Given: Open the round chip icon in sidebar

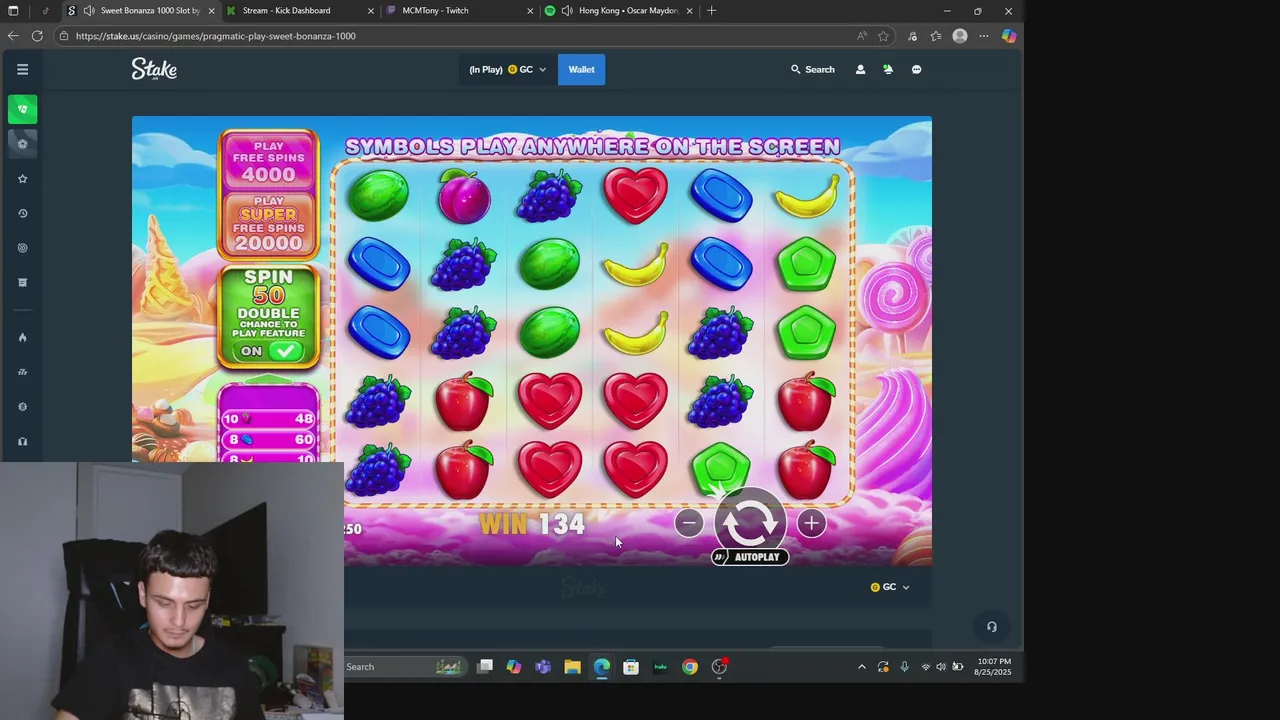Looking at the screenshot, I should pos(22,406).
